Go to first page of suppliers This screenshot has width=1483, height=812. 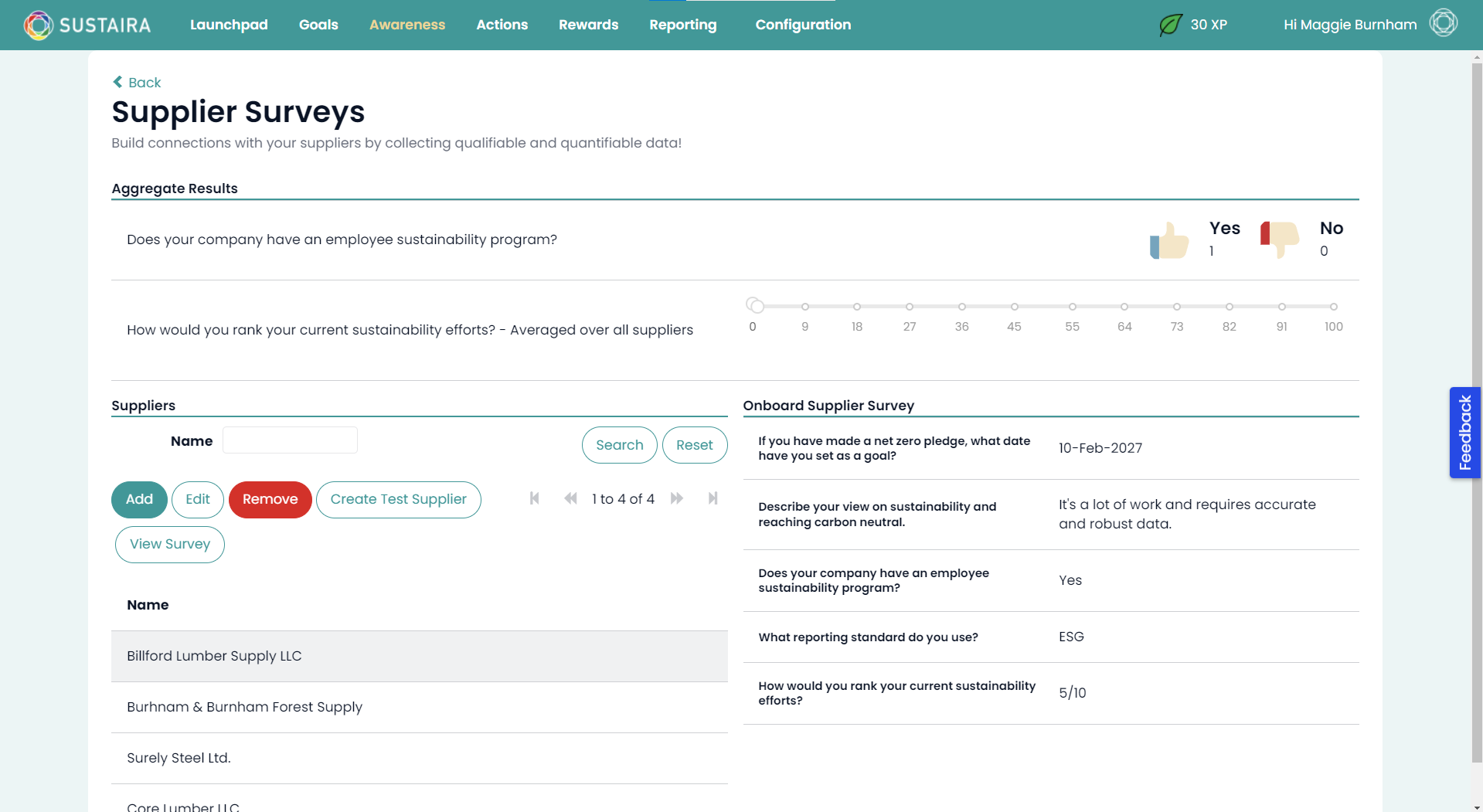point(534,498)
